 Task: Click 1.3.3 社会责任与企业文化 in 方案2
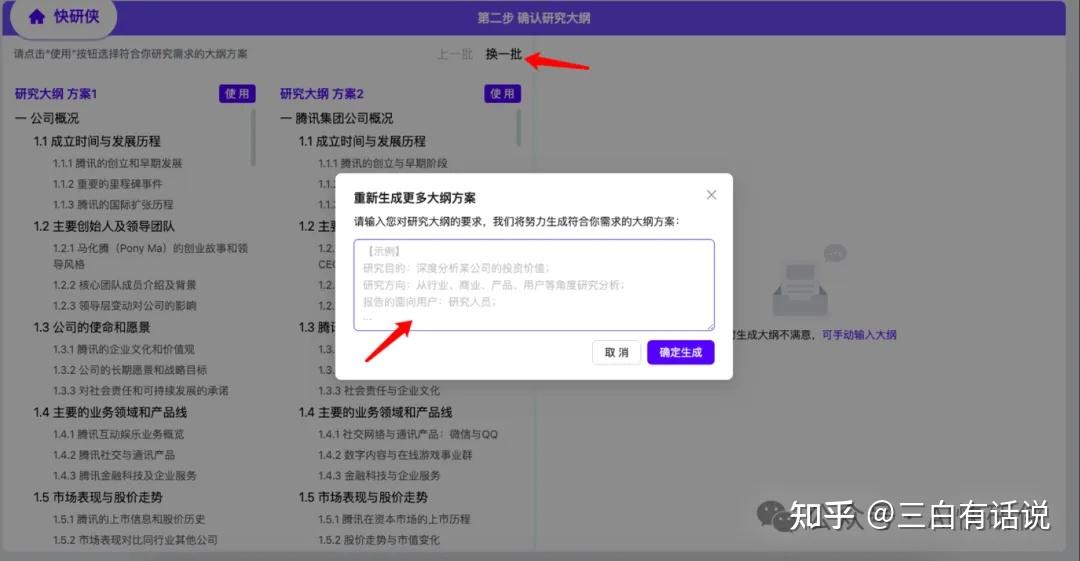coord(379,391)
